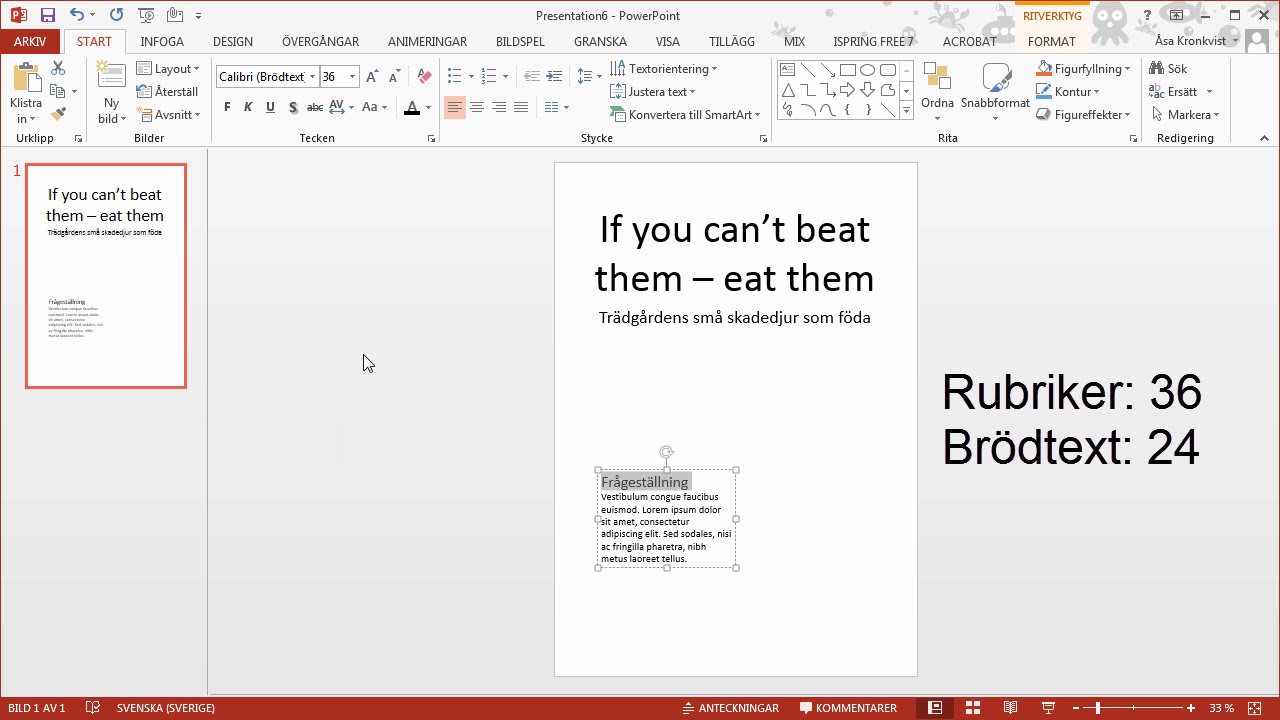Switch to FORMAT ribbon tab
This screenshot has height=720, width=1280.
click(1052, 42)
